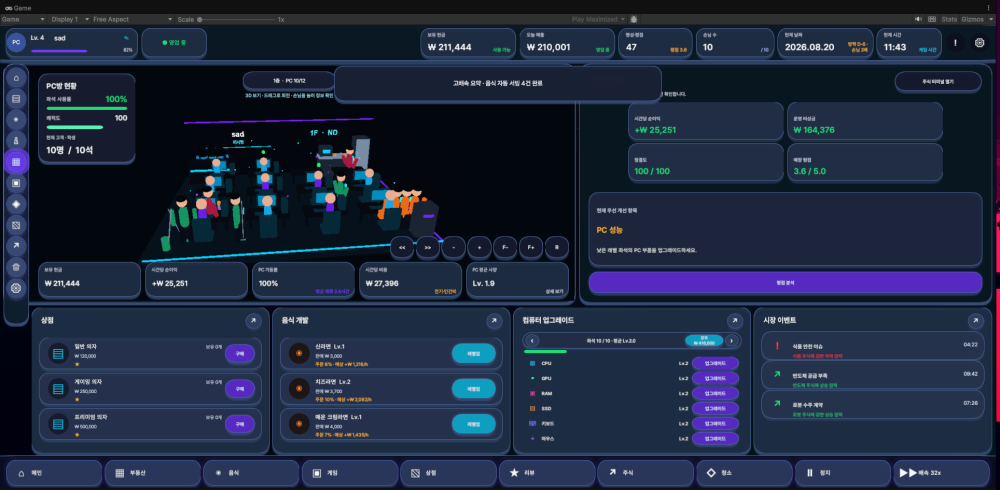Expand the 컴퓨터 업그레이드 panel arrow icon
This screenshot has width=1000, height=490.
735,321
